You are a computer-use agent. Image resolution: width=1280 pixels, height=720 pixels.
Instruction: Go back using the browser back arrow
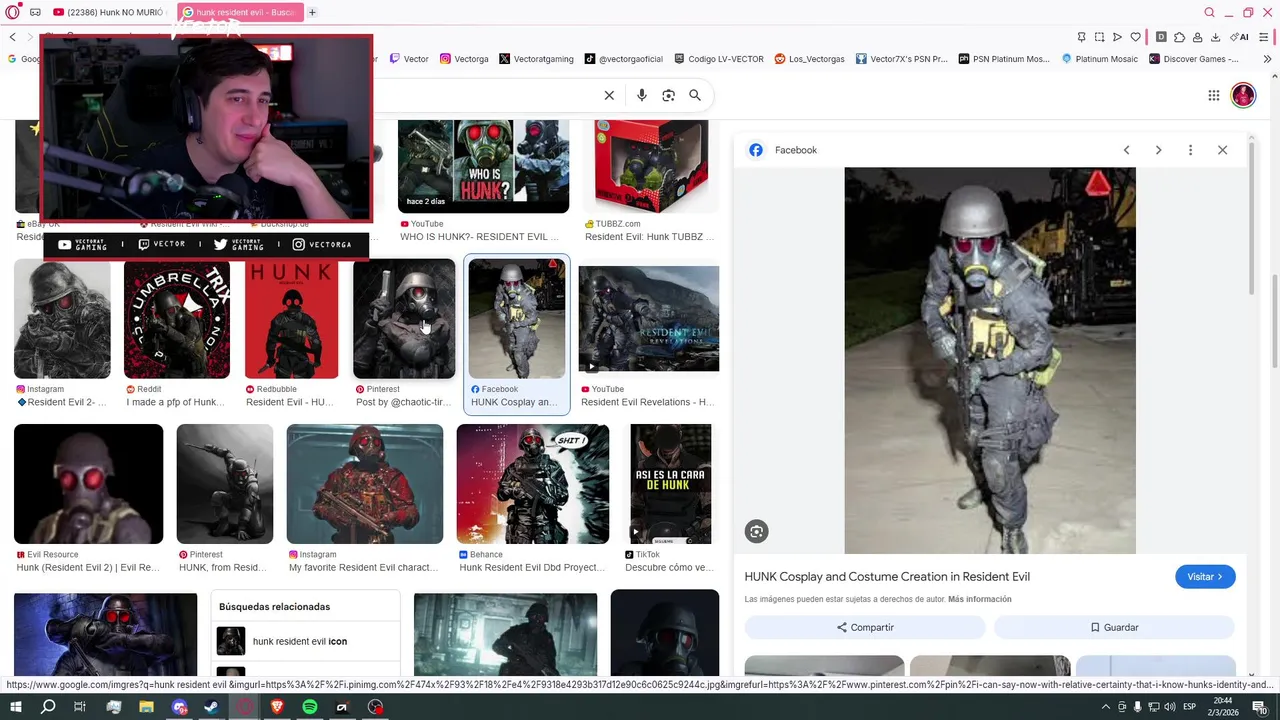12,37
